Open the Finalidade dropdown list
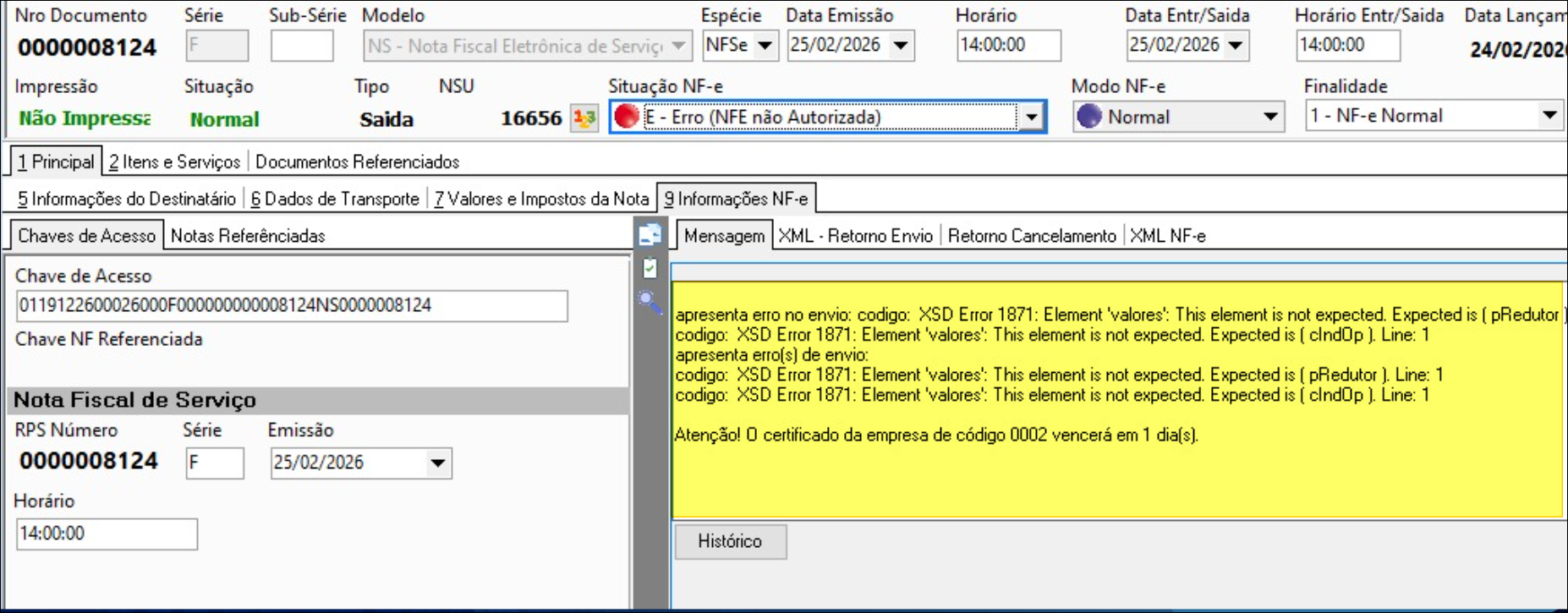This screenshot has width=1568, height=613. tap(1549, 115)
